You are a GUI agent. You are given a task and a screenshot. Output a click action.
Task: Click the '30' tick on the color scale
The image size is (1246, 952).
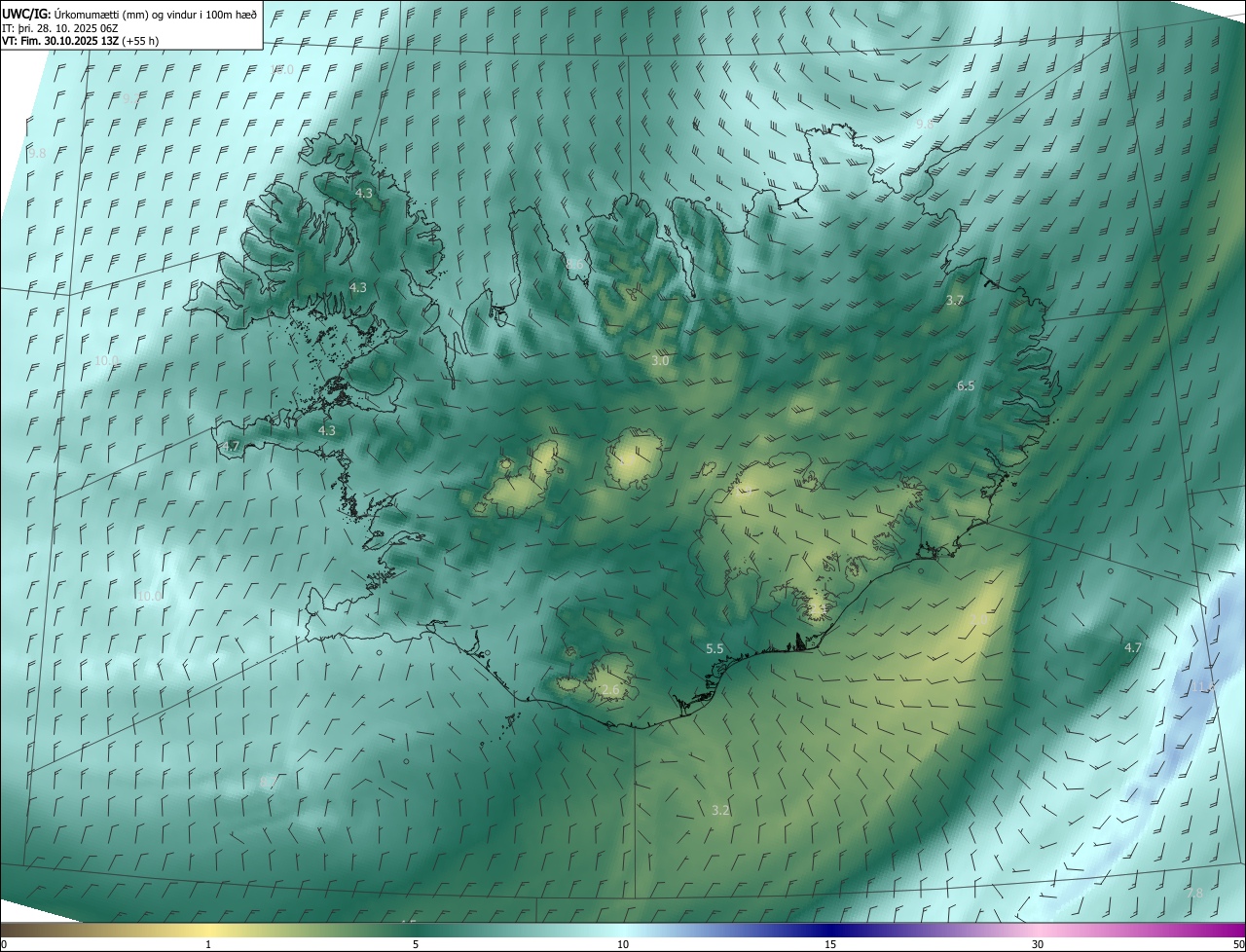(1038, 944)
